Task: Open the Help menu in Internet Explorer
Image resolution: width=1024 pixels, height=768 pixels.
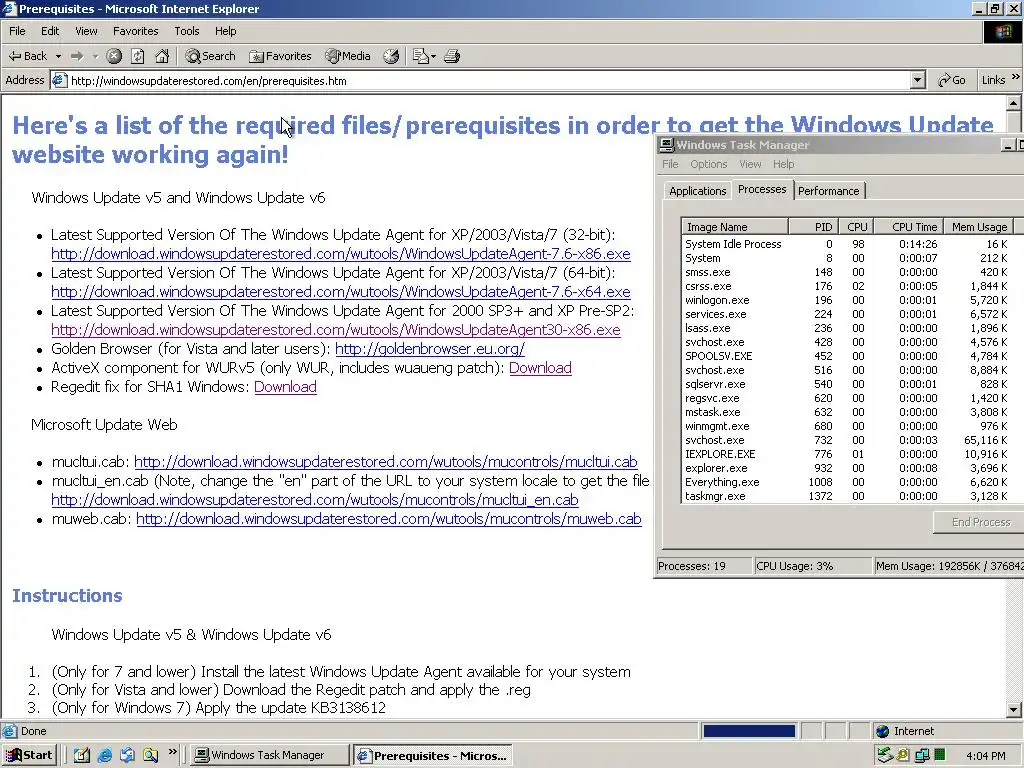Action: pyautogui.click(x=225, y=31)
